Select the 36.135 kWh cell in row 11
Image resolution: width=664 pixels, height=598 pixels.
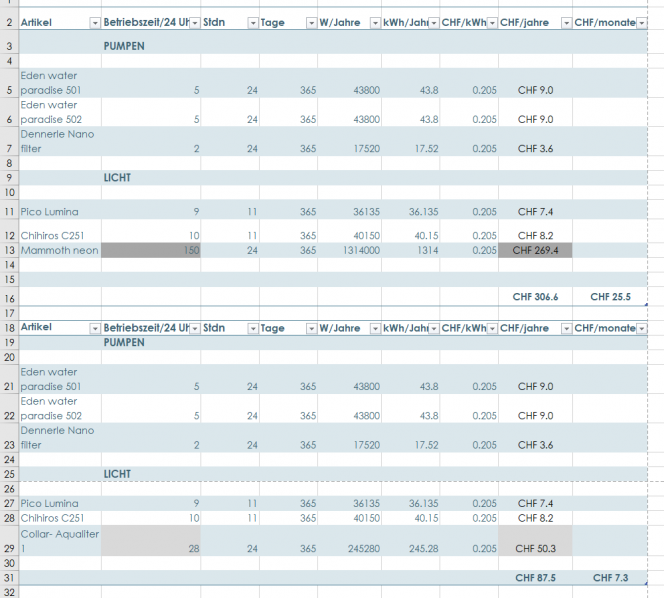410,209
